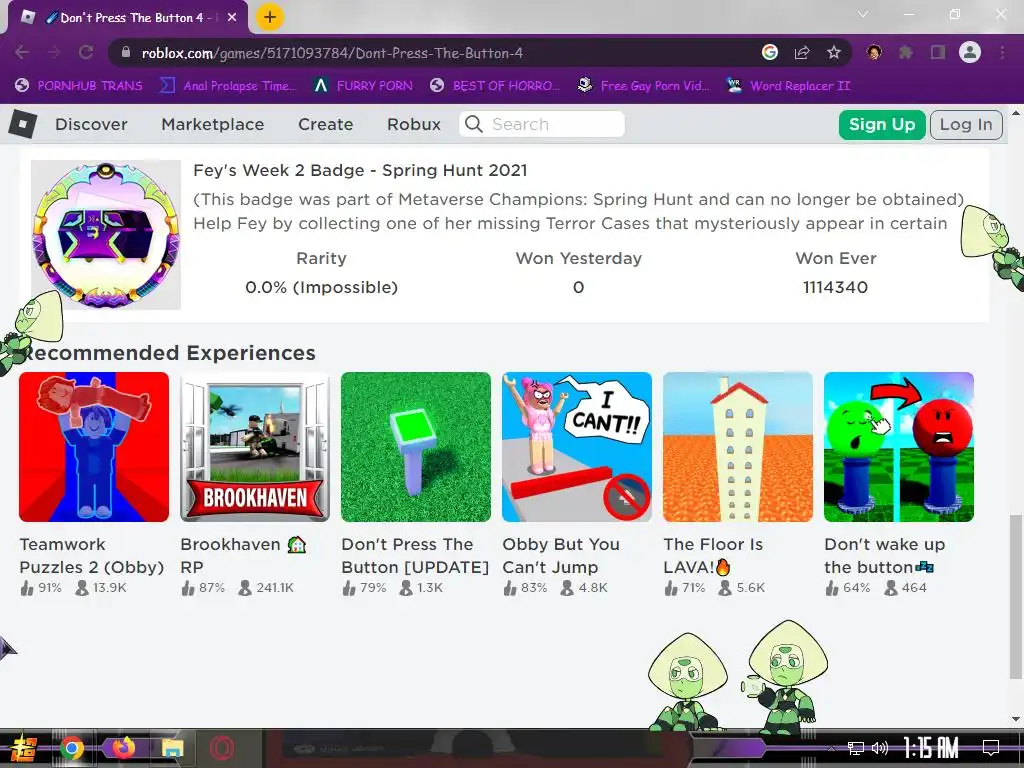Screen dimensions: 1024x768
Task: Open Fey's Week 2 Badge title link
Action: tap(360, 170)
